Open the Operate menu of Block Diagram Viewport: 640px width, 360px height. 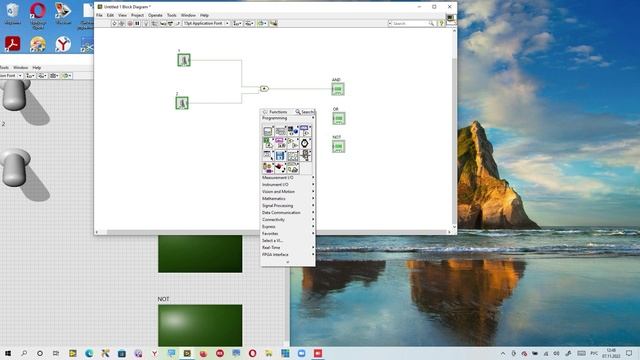[x=155, y=15]
